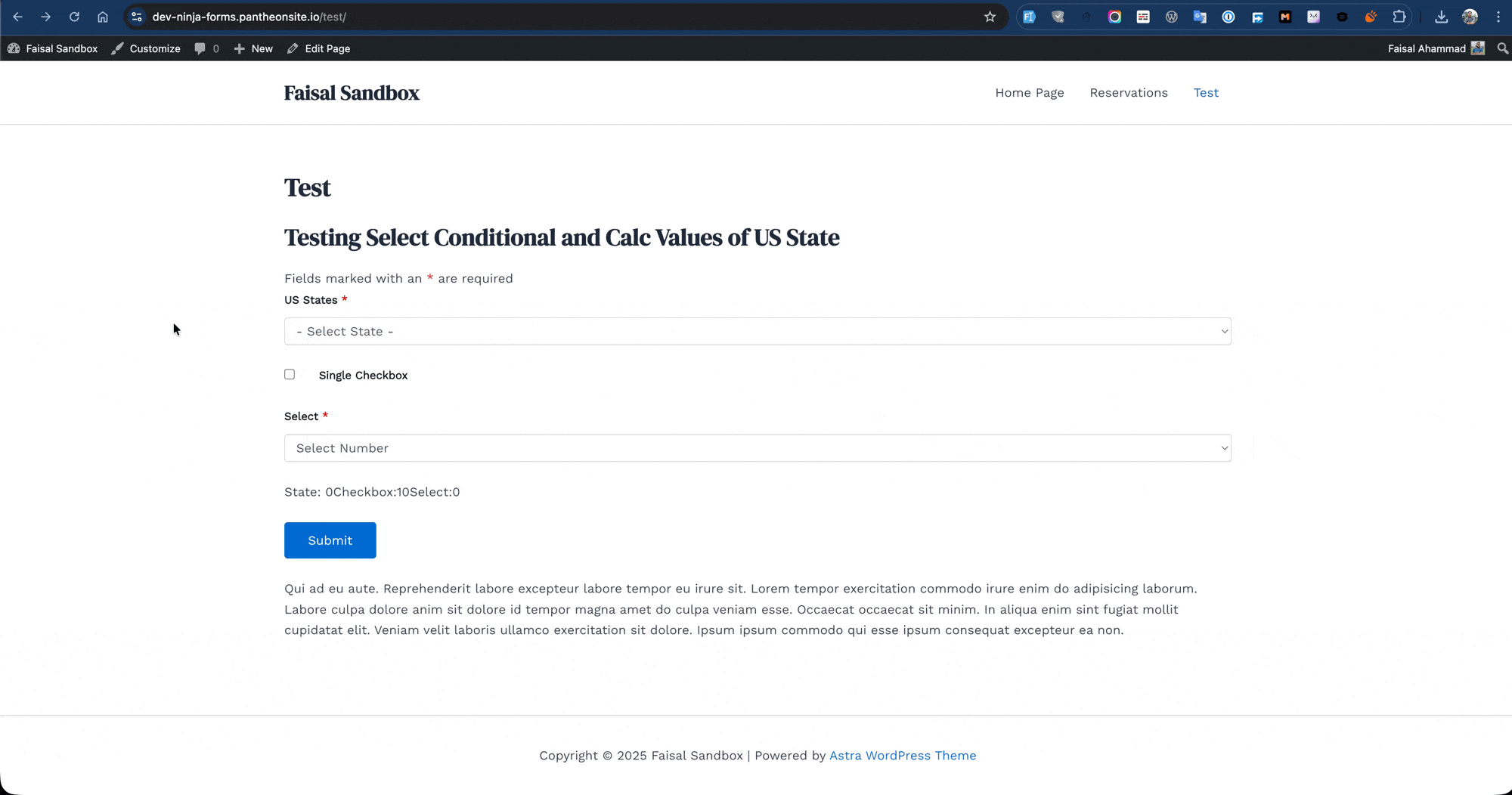The width and height of the screenshot is (1512, 795).
Task: View site information icon in address bar
Action: (x=137, y=17)
